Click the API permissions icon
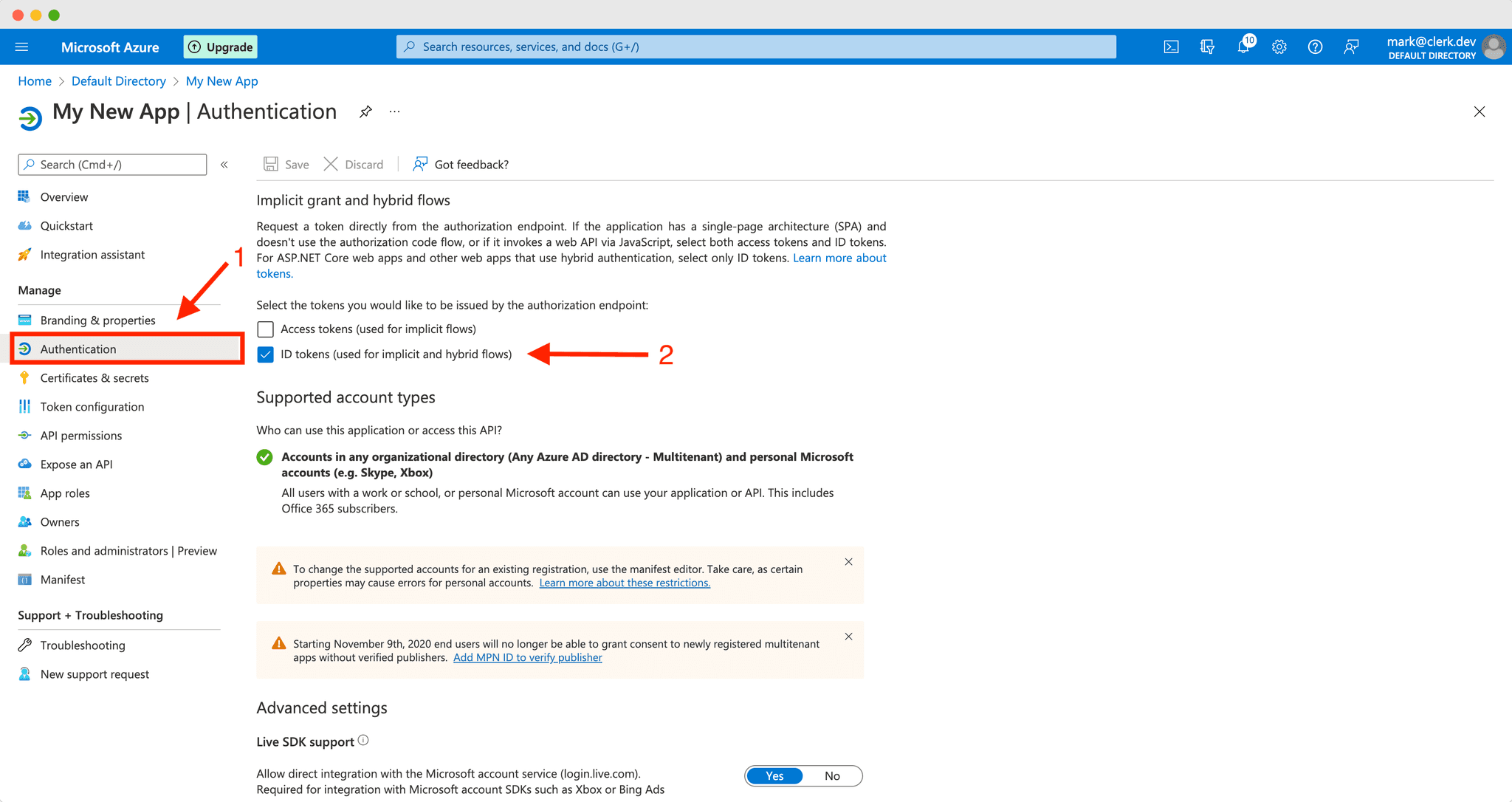The height and width of the screenshot is (802, 1512). coord(24,435)
